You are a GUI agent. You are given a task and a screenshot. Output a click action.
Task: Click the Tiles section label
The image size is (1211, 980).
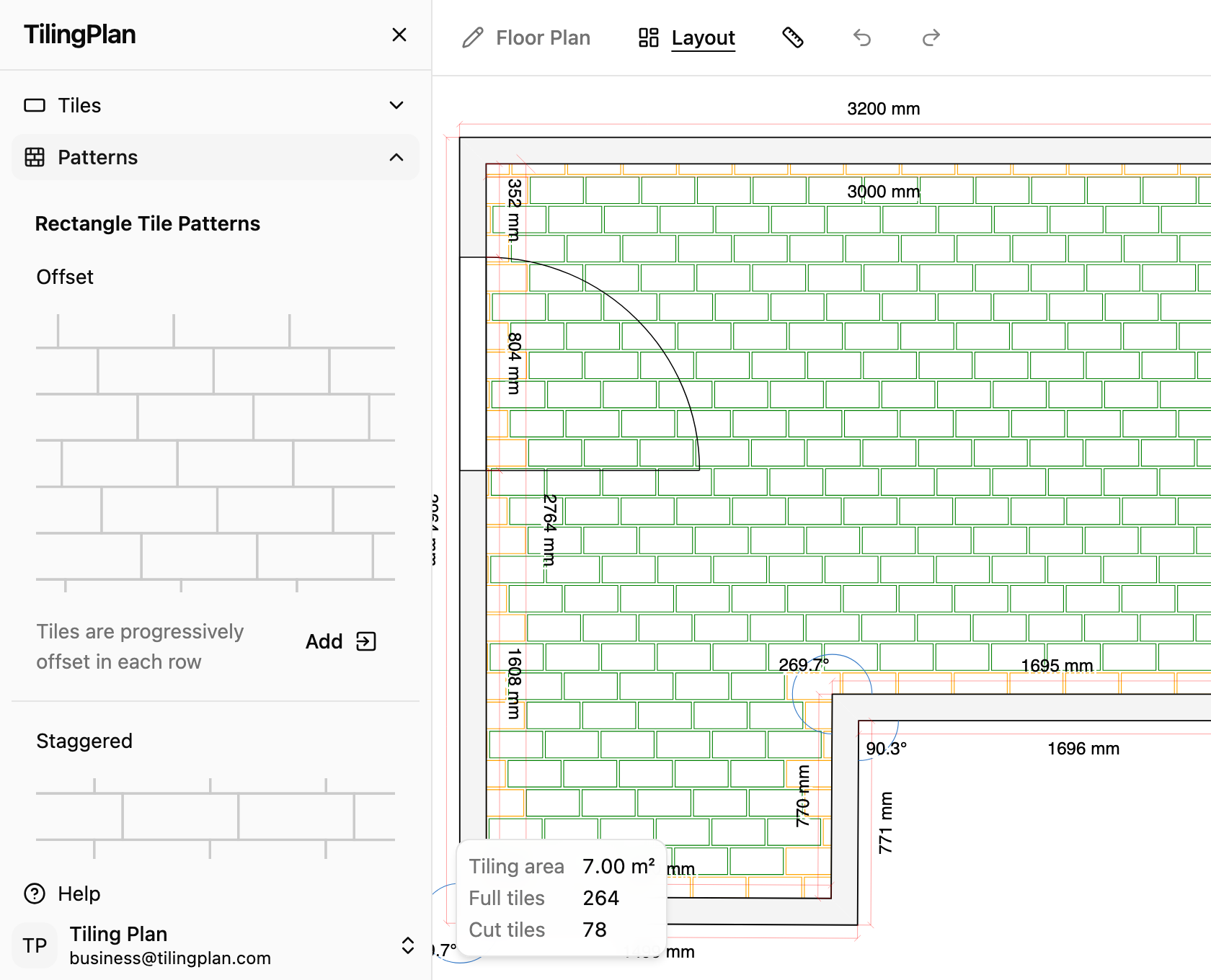[79, 105]
